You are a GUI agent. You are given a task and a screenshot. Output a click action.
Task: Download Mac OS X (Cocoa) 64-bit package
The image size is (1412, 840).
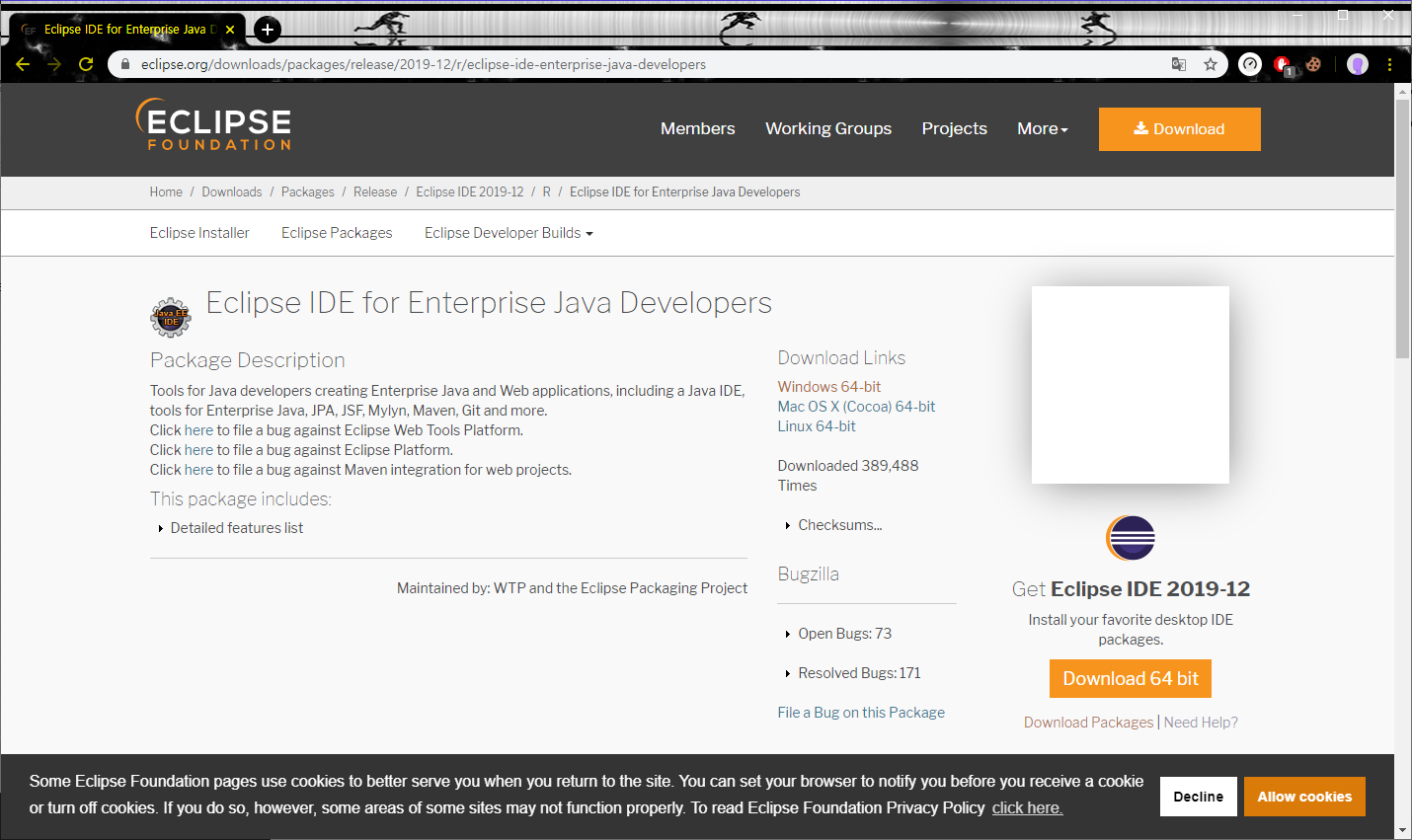(x=856, y=407)
